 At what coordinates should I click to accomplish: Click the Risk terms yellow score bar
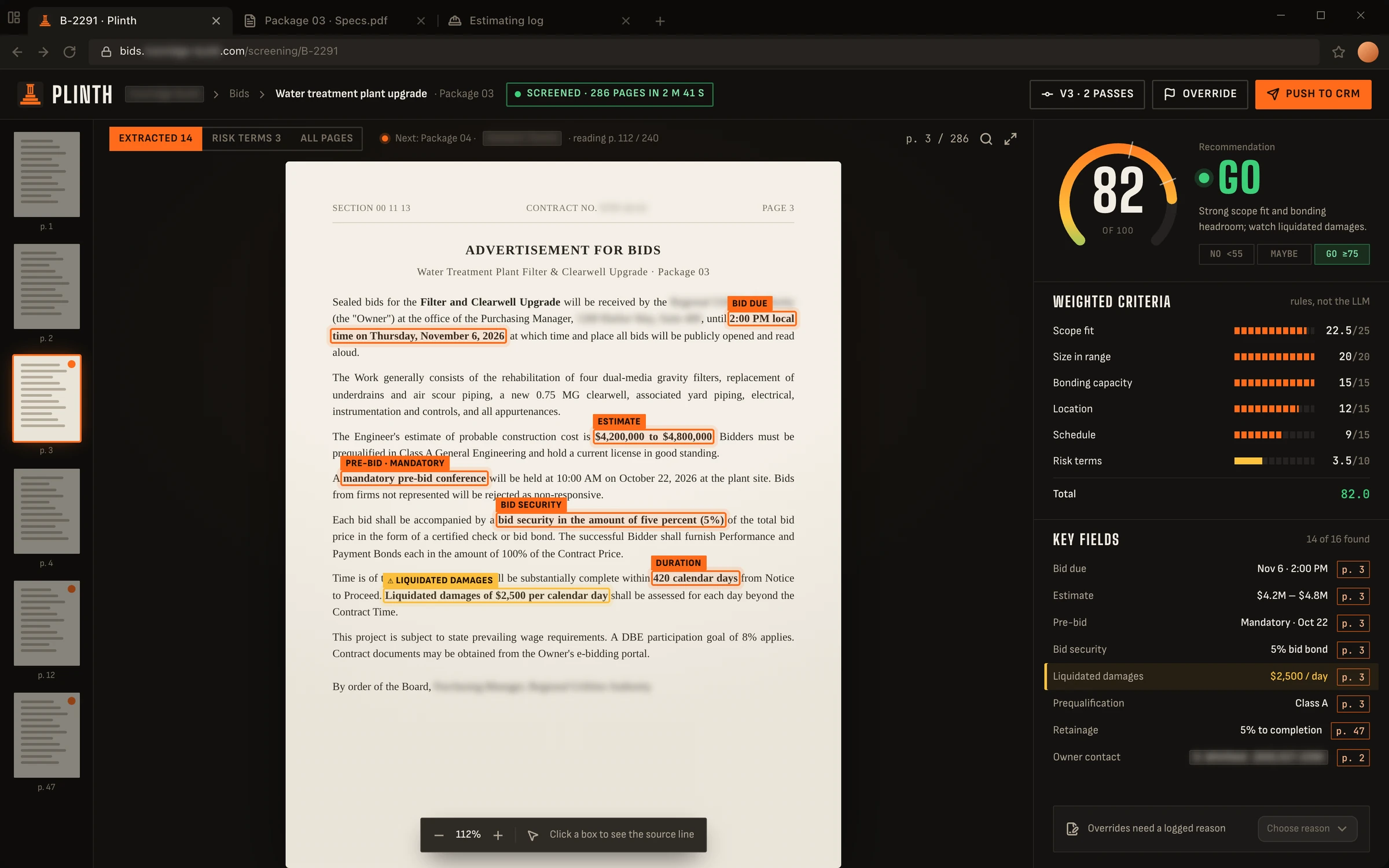point(1274,461)
